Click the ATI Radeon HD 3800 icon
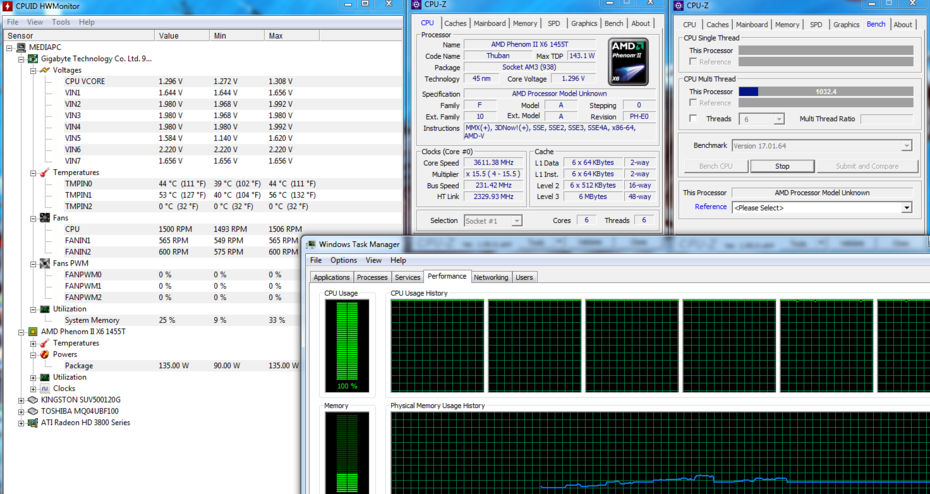 (32, 423)
